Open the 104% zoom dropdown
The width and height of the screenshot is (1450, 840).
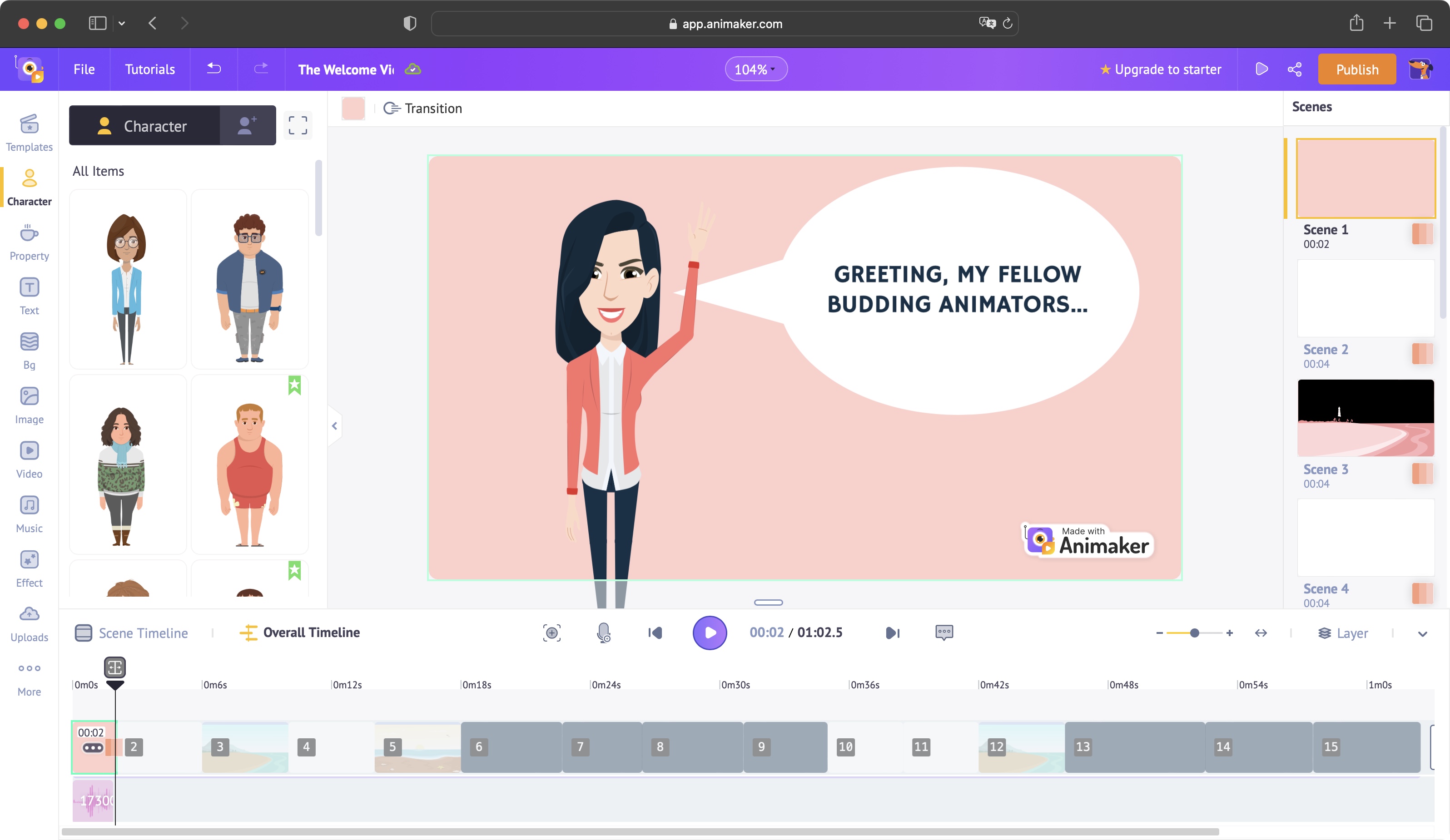[x=755, y=69]
